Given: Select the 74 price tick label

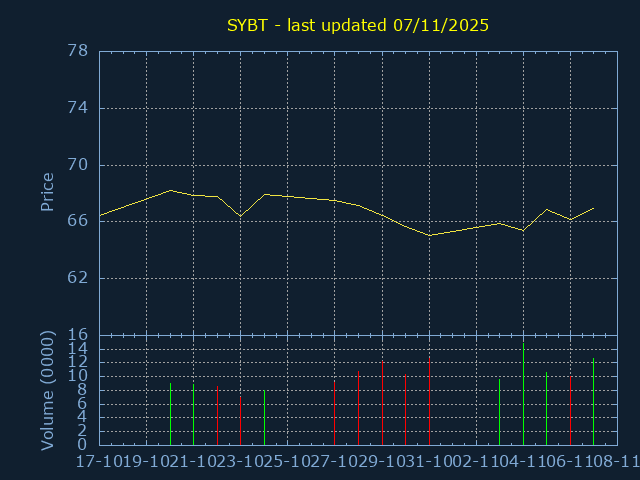Looking at the screenshot, I should click(78, 108).
